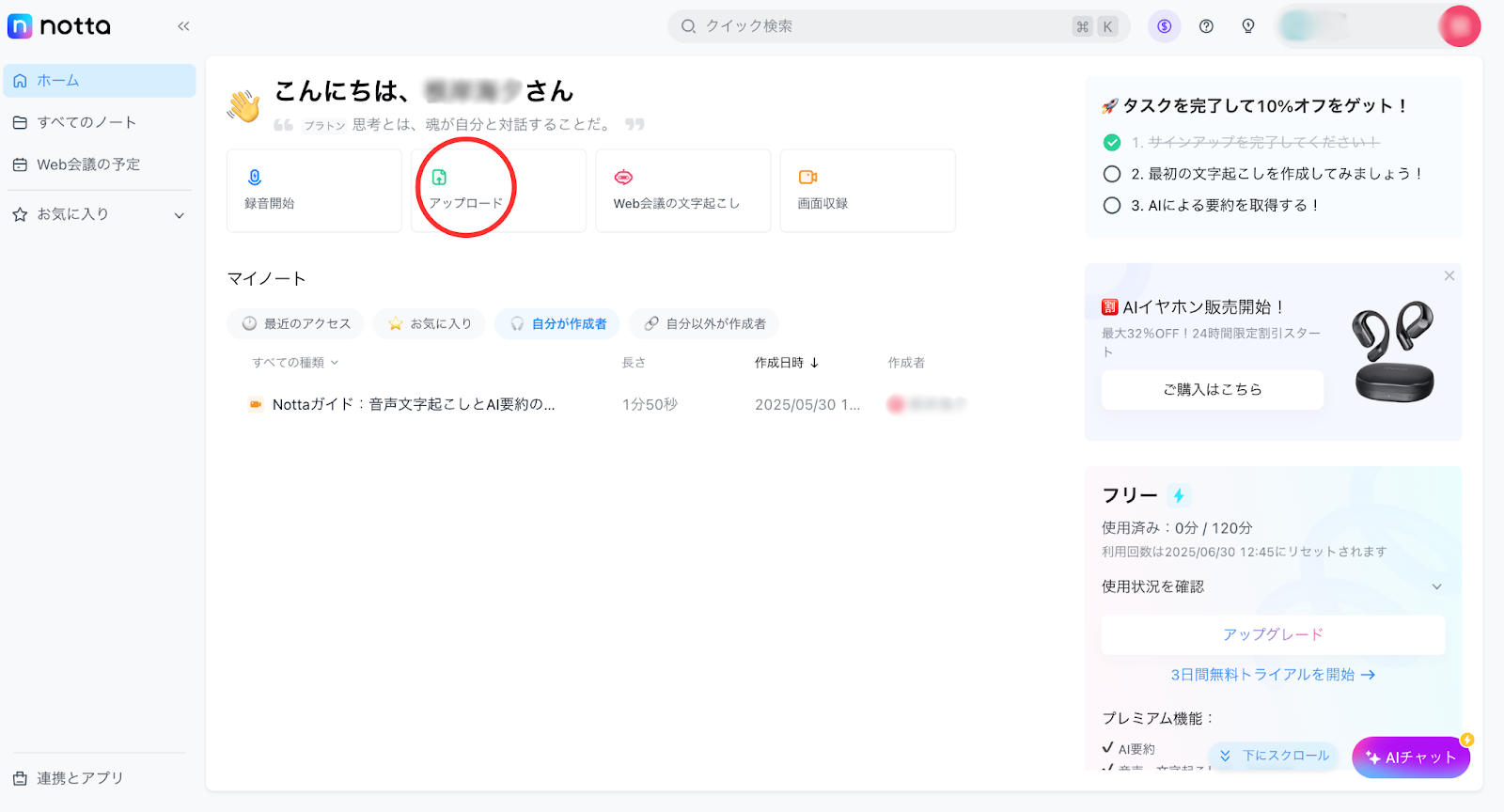Select task 3 AIによる要約 radio circle
The image size is (1504, 812).
tap(1112, 206)
